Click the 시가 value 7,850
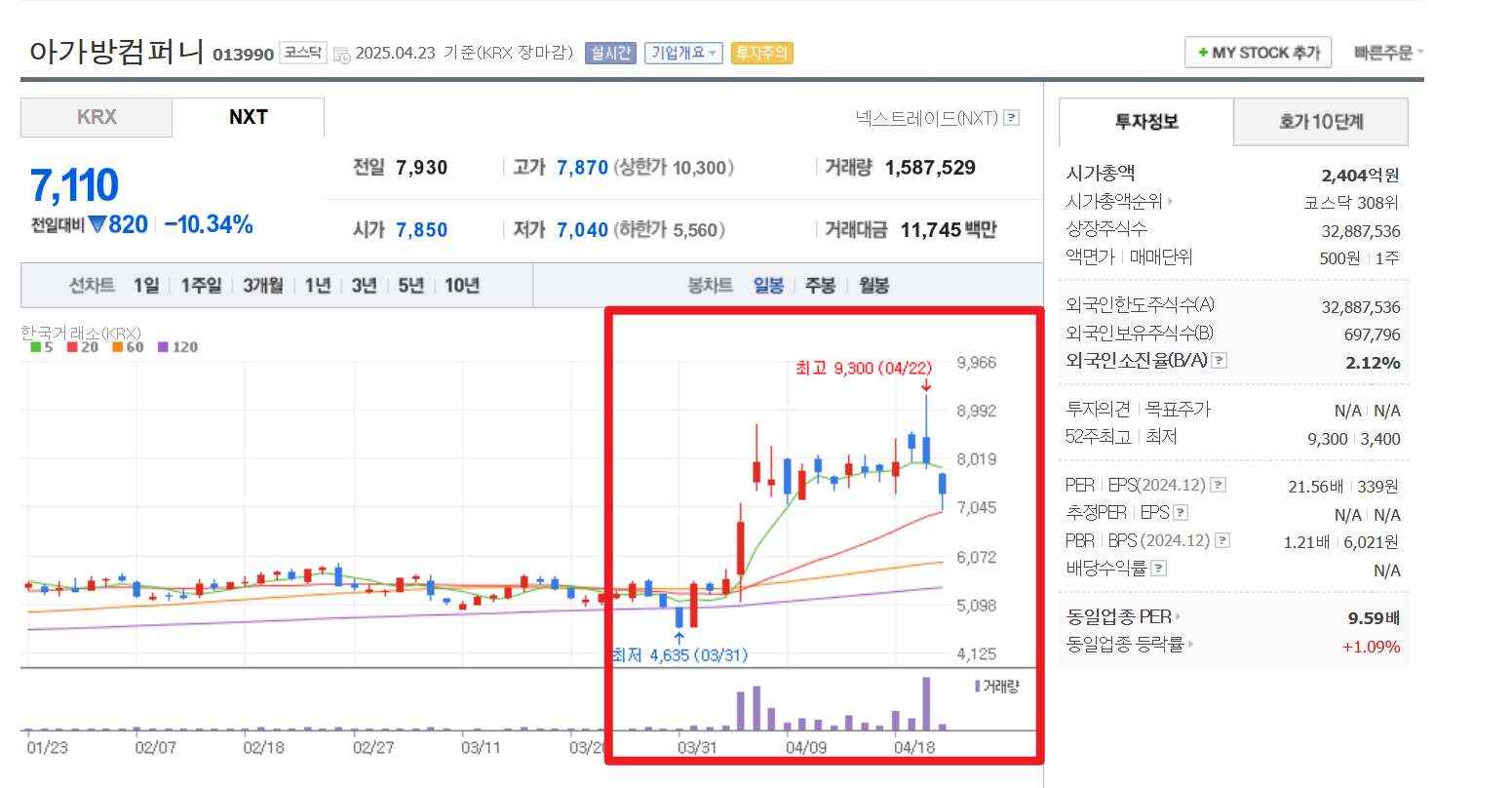1512x788 pixels. [x=422, y=230]
